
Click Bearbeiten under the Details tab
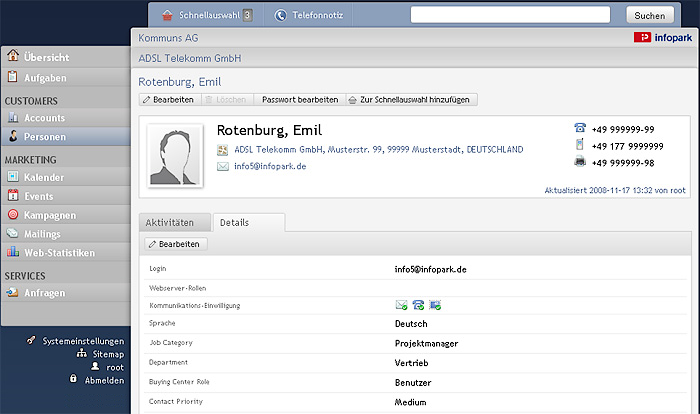tap(175, 244)
